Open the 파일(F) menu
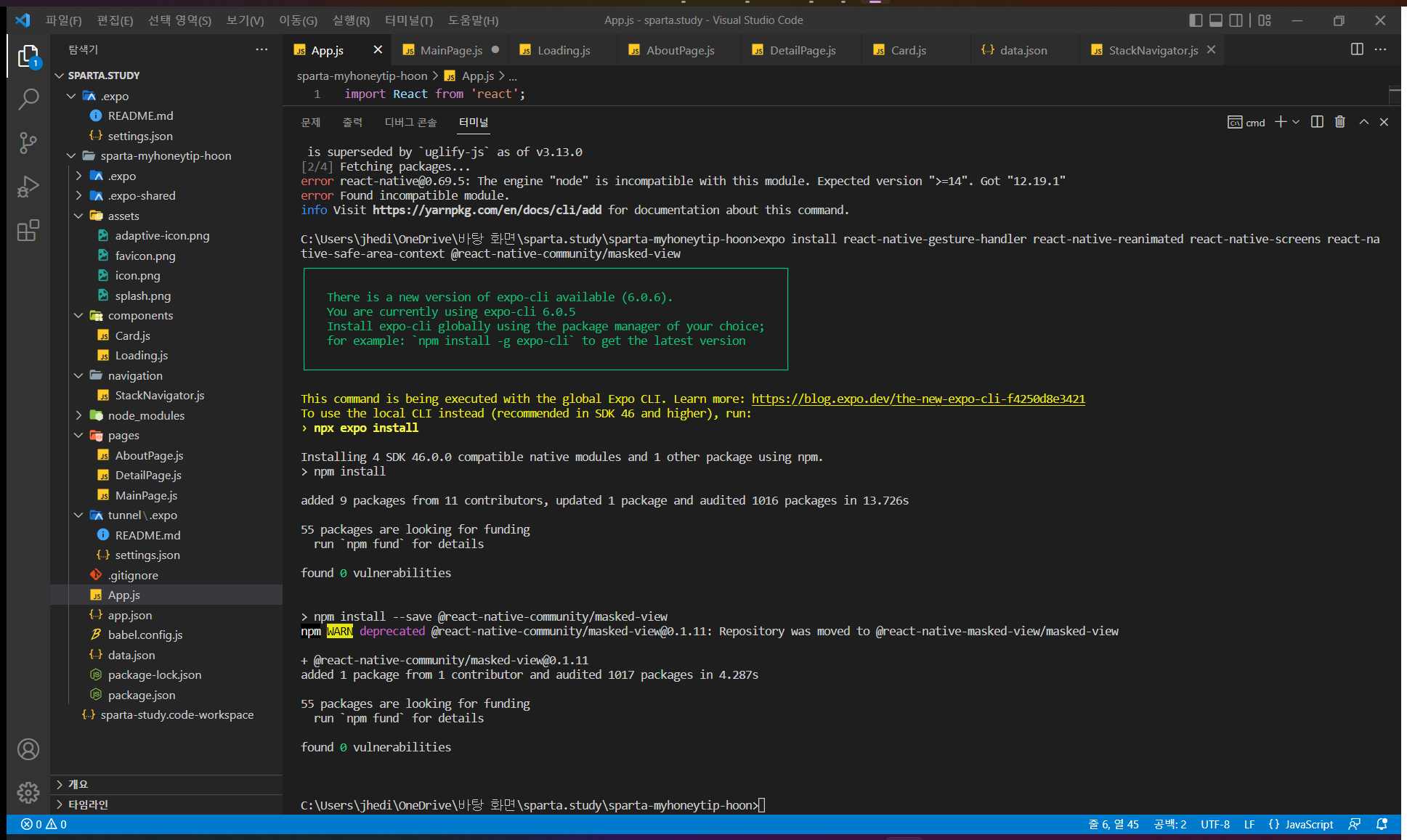Screen dimensions: 1407x840 point(64,20)
